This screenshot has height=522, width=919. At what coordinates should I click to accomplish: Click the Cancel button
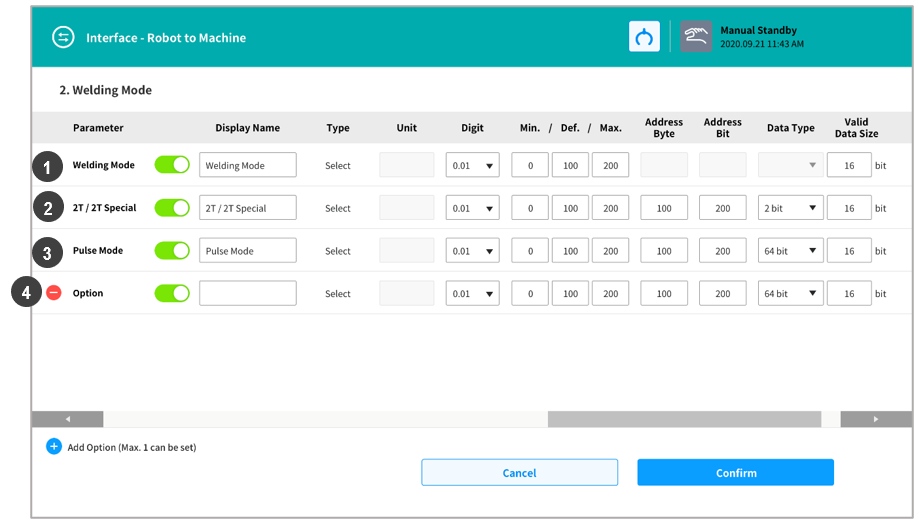click(x=519, y=473)
